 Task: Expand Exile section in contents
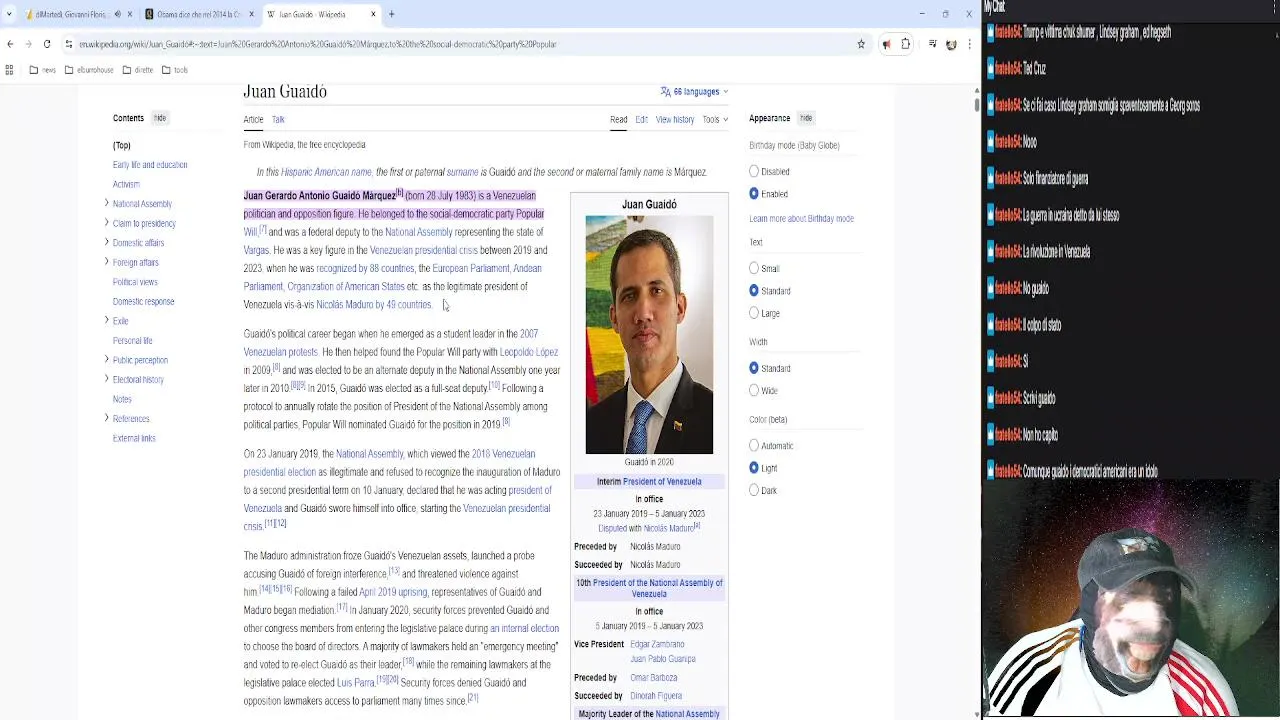click(x=106, y=321)
